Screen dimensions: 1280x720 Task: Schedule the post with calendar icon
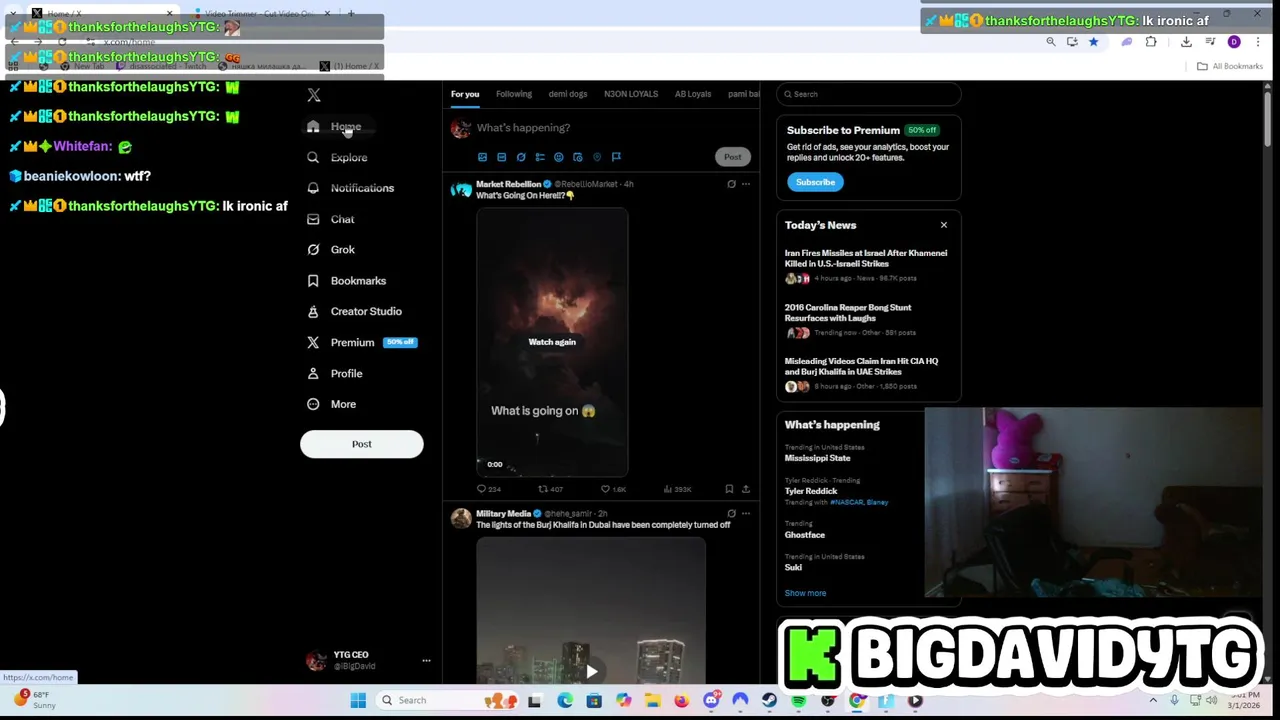click(x=578, y=157)
